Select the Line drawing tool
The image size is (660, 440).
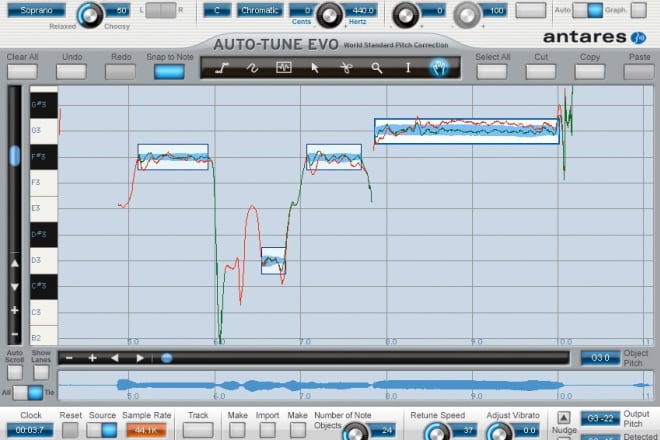click(221, 68)
